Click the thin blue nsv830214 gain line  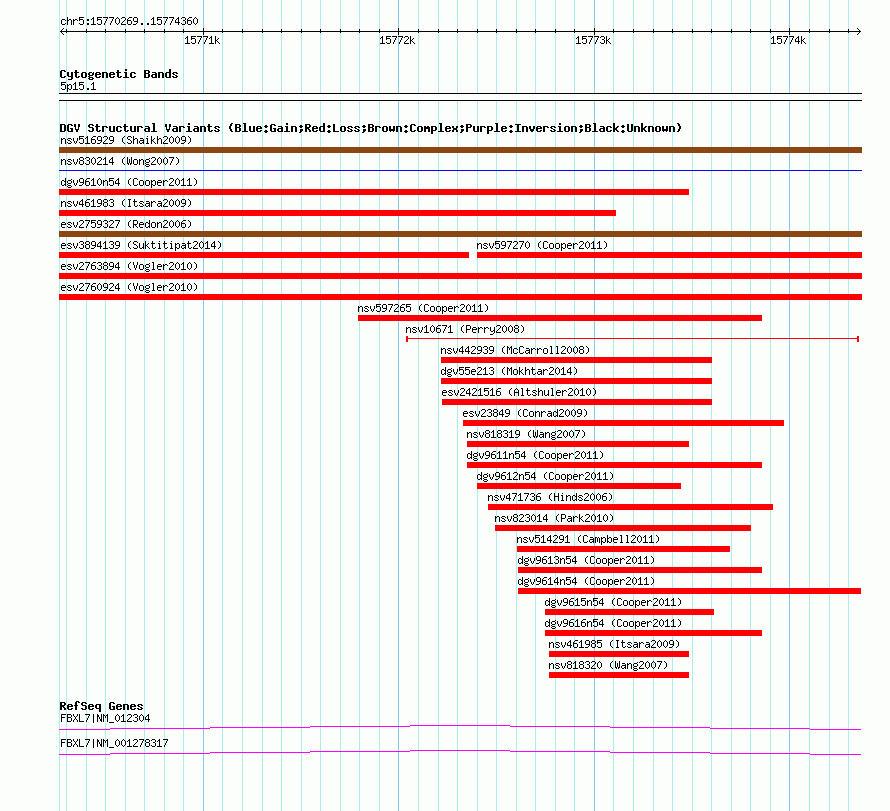point(460,170)
